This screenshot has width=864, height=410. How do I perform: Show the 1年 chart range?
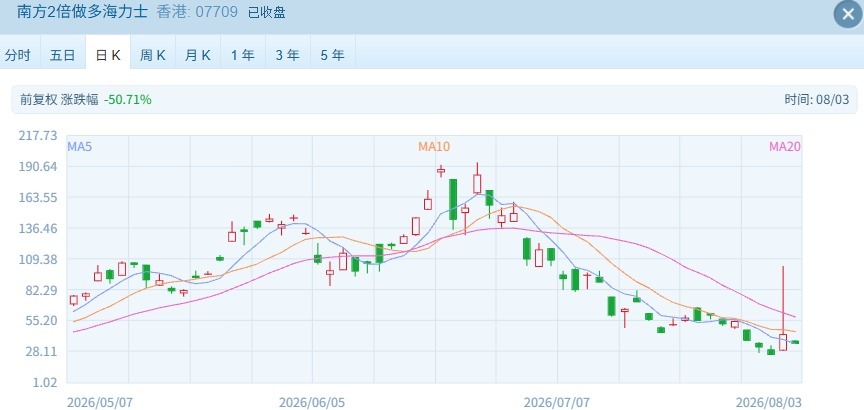[x=242, y=55]
